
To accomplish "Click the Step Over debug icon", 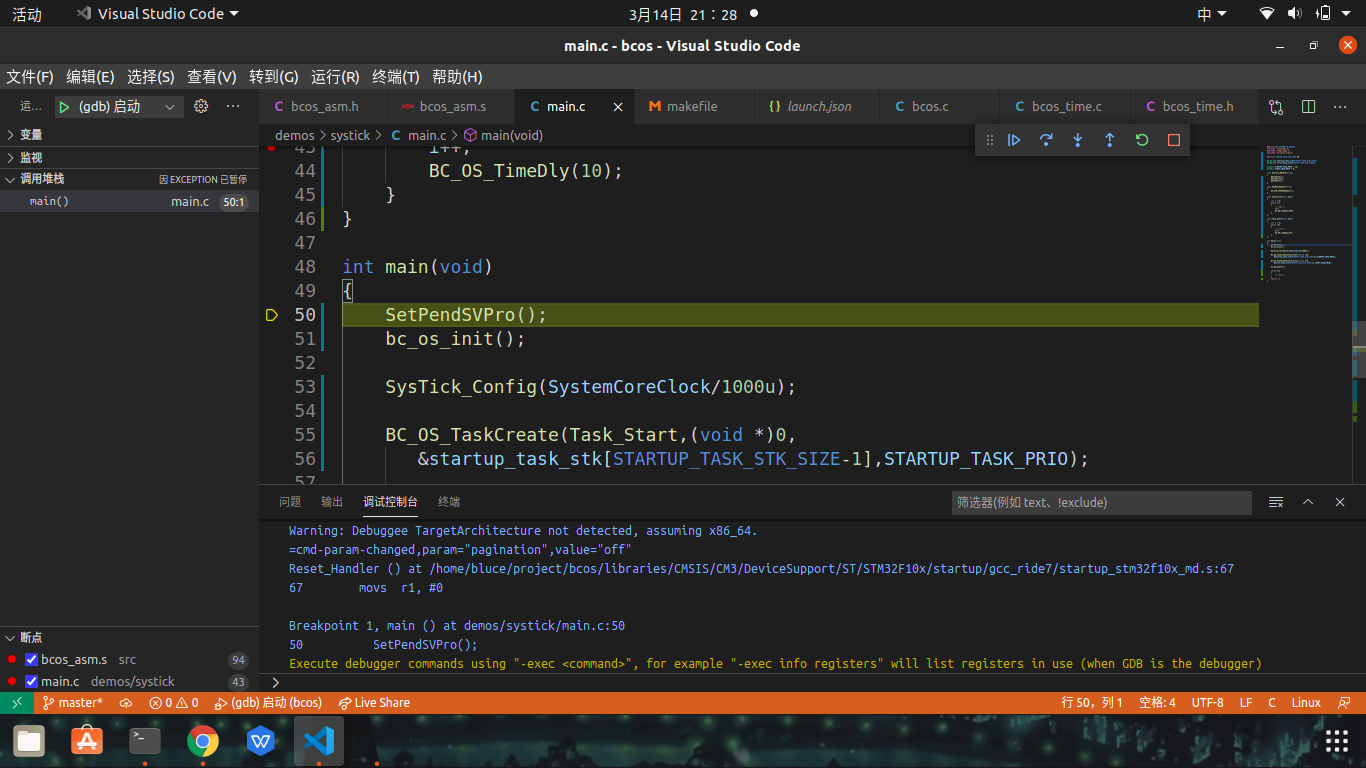I will (x=1046, y=141).
